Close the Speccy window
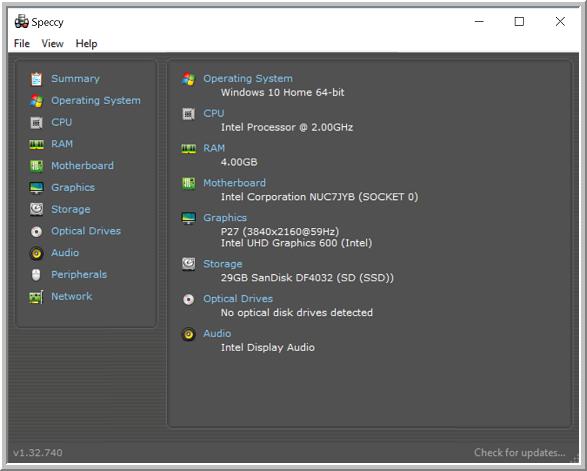This screenshot has height=471, width=587. pos(560,21)
